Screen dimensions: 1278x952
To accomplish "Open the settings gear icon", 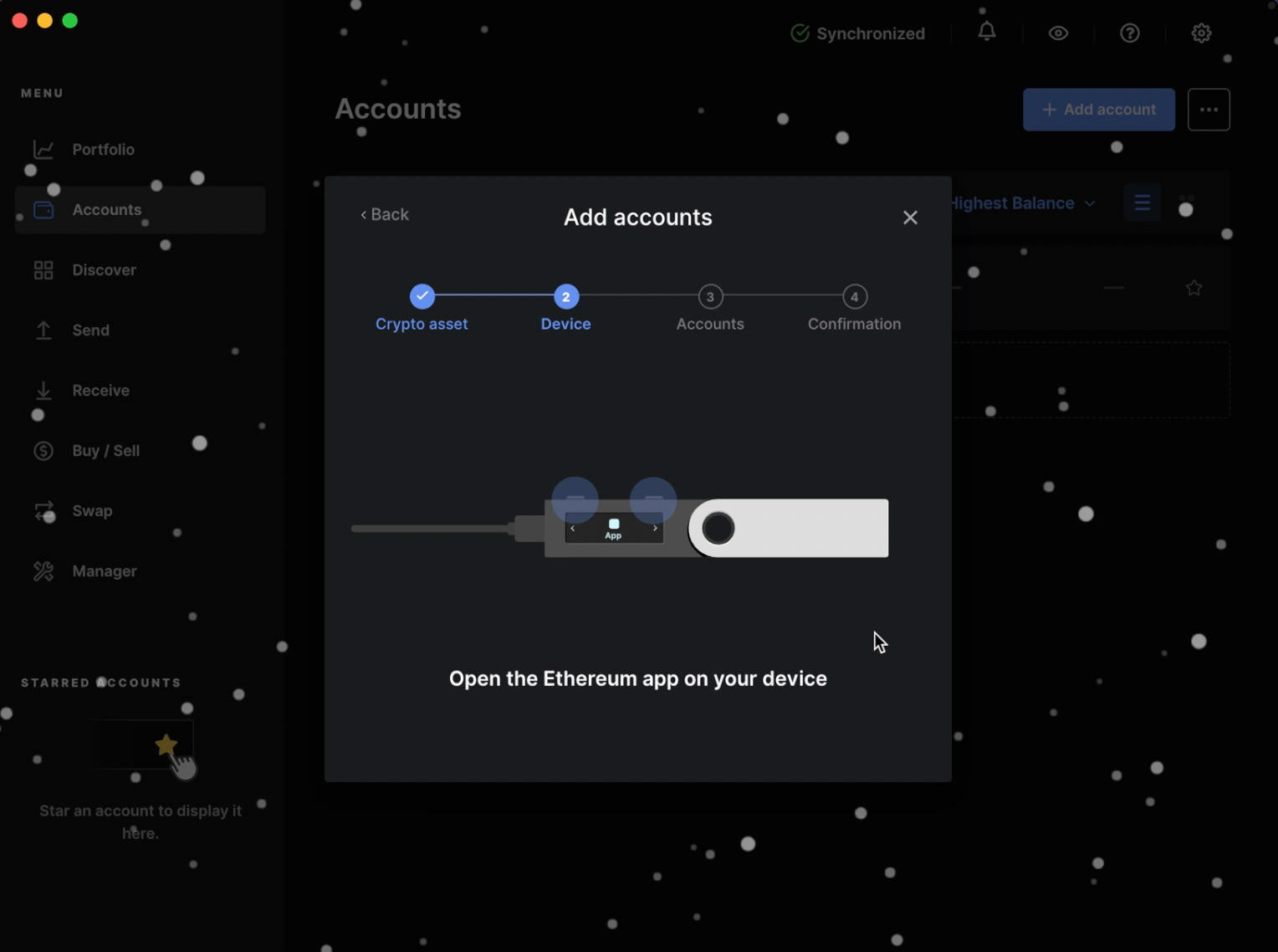I will pos(1201,33).
